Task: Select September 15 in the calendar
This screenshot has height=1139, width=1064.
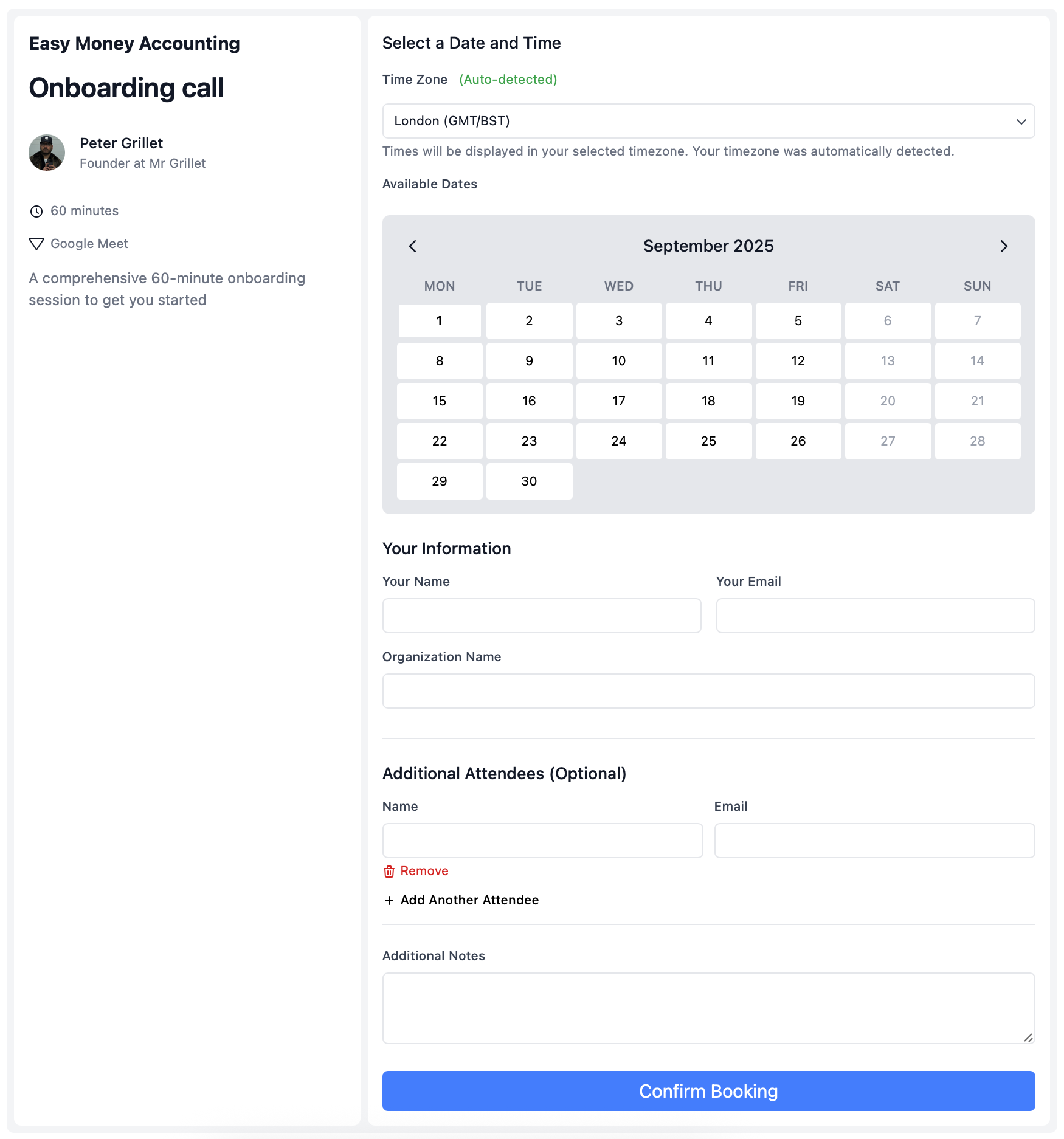Action: 439,401
